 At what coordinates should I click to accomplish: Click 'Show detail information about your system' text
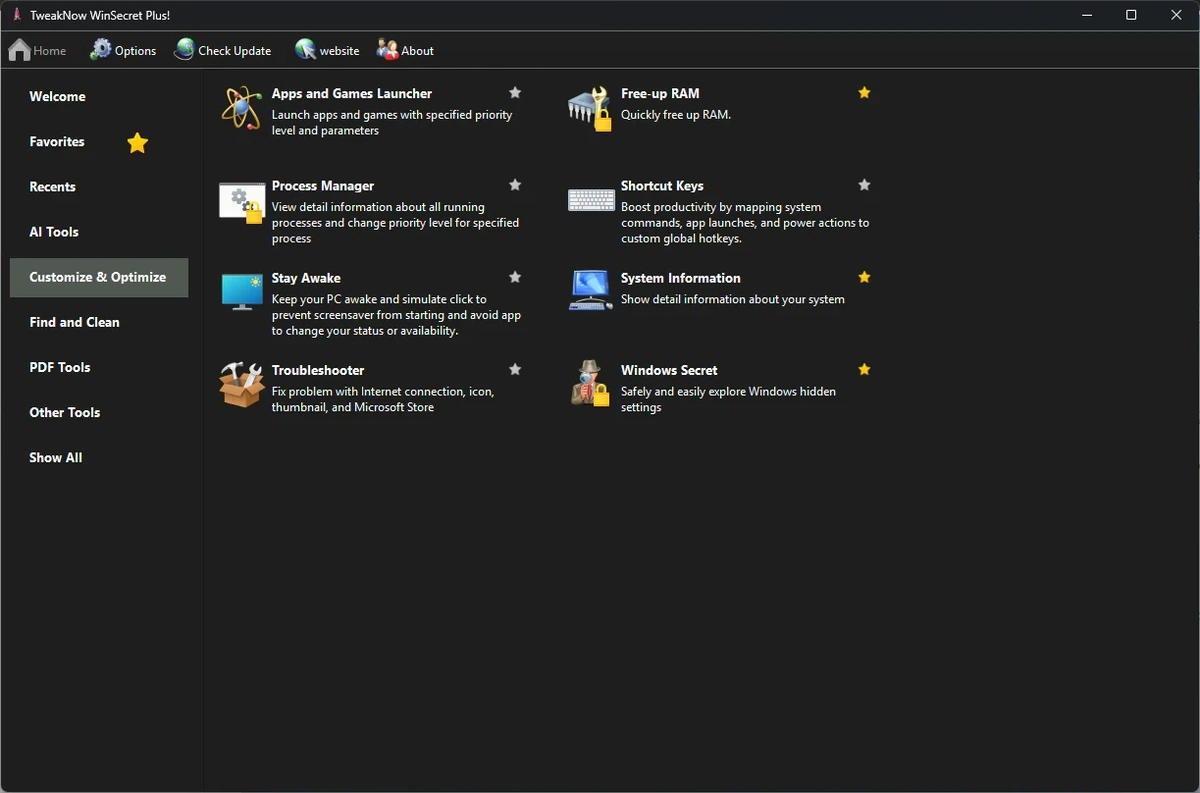coord(733,300)
